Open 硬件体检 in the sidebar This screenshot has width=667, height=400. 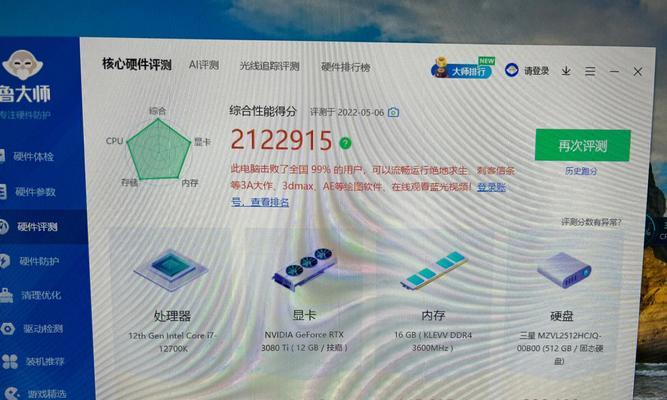tap(33, 157)
